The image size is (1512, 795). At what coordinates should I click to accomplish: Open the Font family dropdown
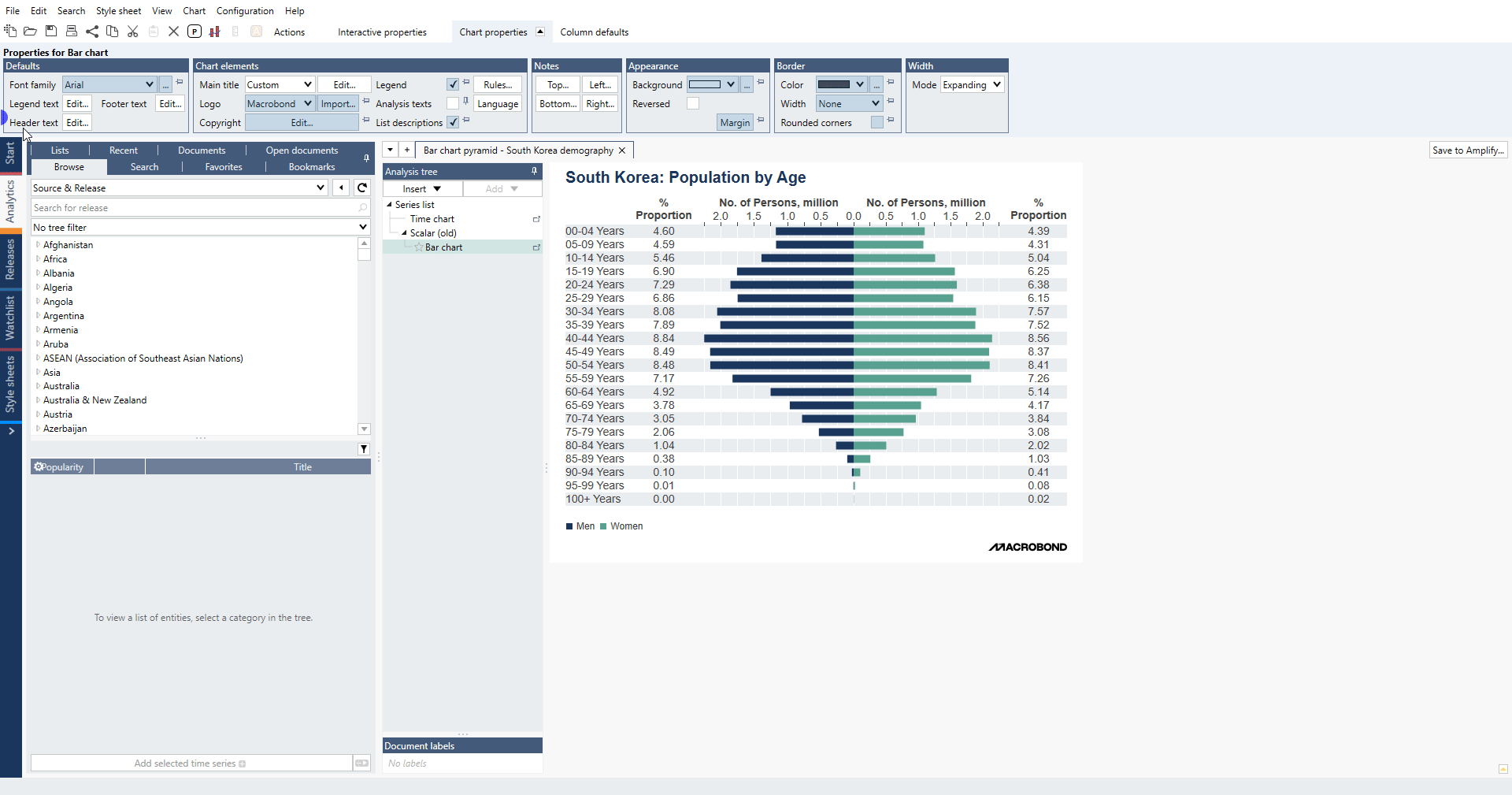coord(149,85)
